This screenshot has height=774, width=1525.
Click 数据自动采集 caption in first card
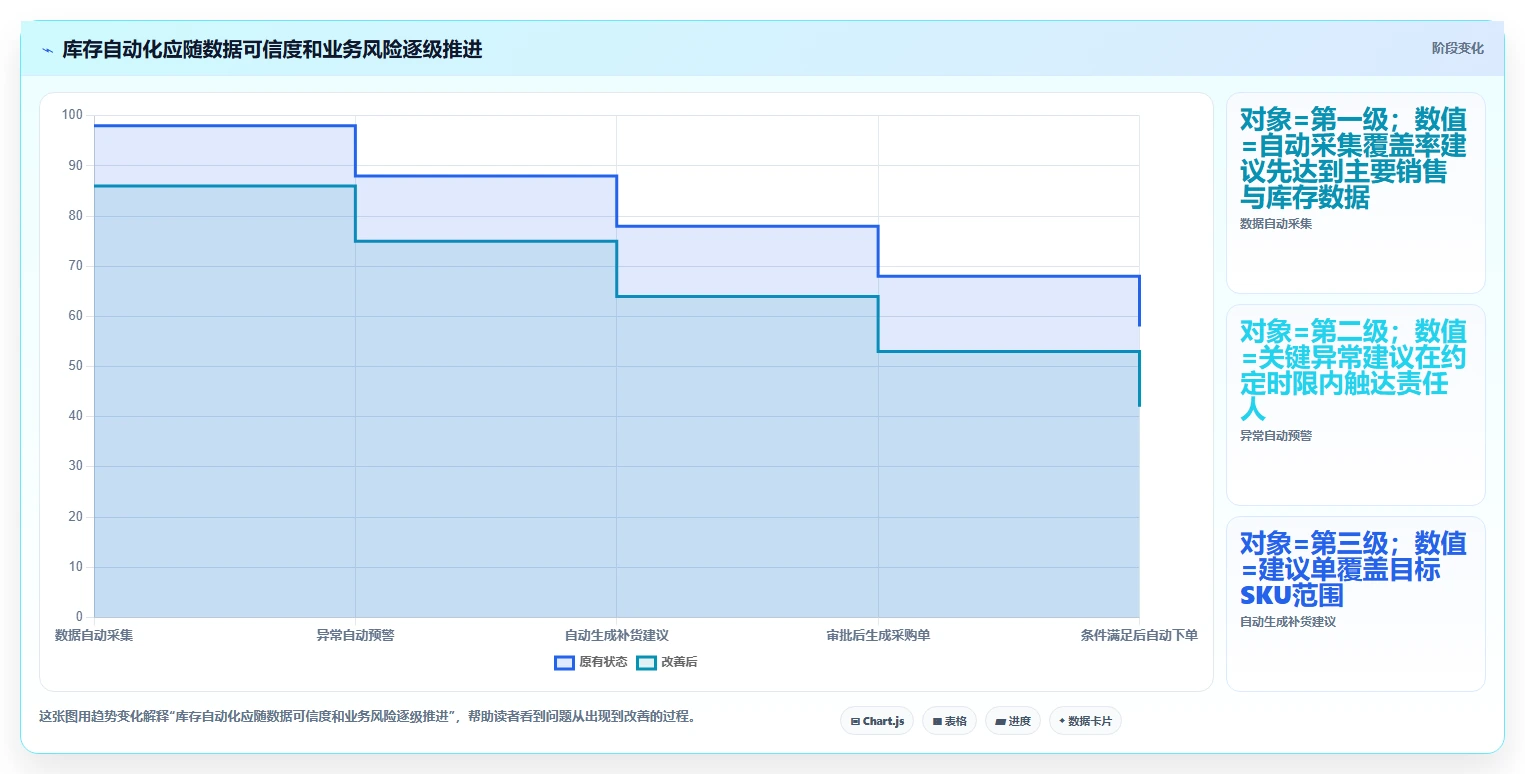pyautogui.click(x=1276, y=224)
